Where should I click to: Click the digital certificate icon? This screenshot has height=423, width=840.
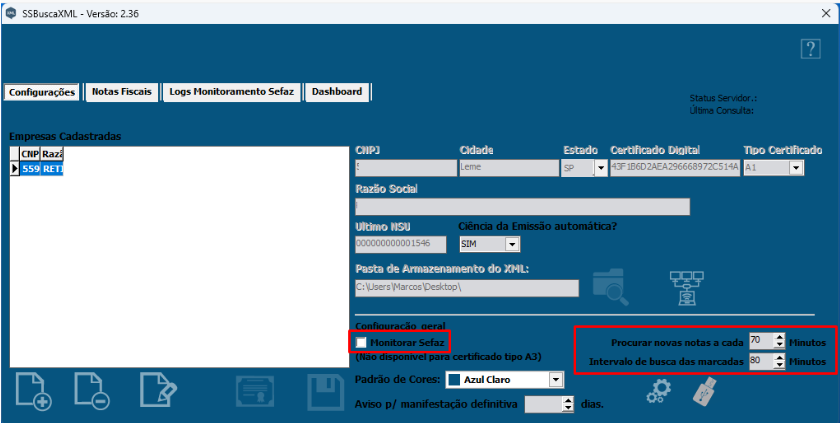coord(254,391)
